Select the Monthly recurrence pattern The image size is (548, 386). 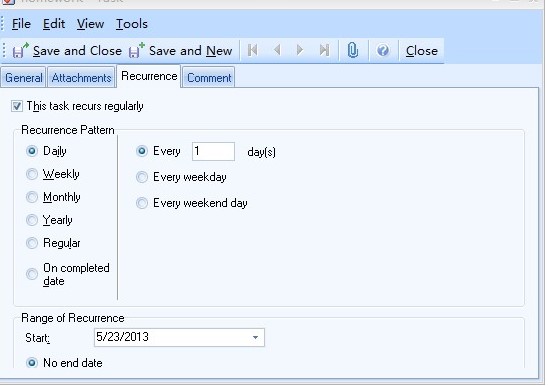(x=32, y=197)
